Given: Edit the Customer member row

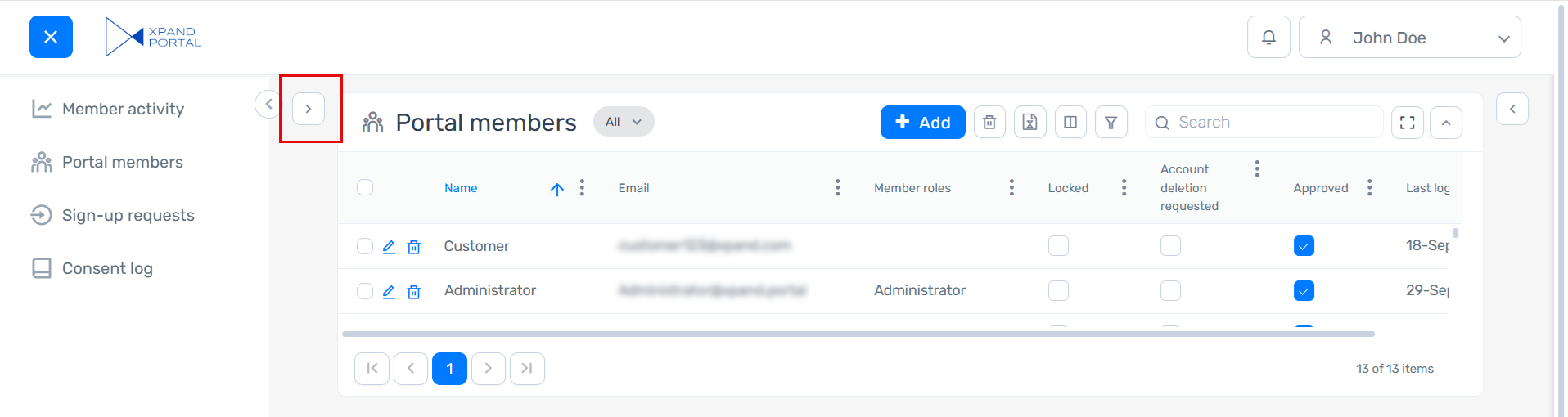Looking at the screenshot, I should pos(389,247).
